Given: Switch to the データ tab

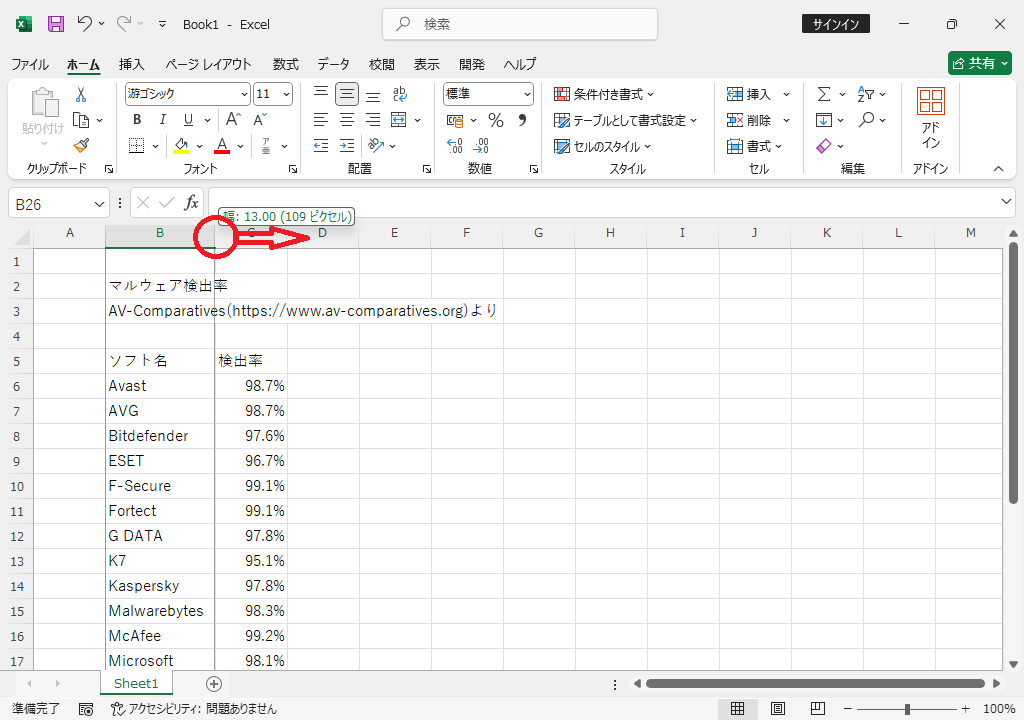Looking at the screenshot, I should coord(334,64).
